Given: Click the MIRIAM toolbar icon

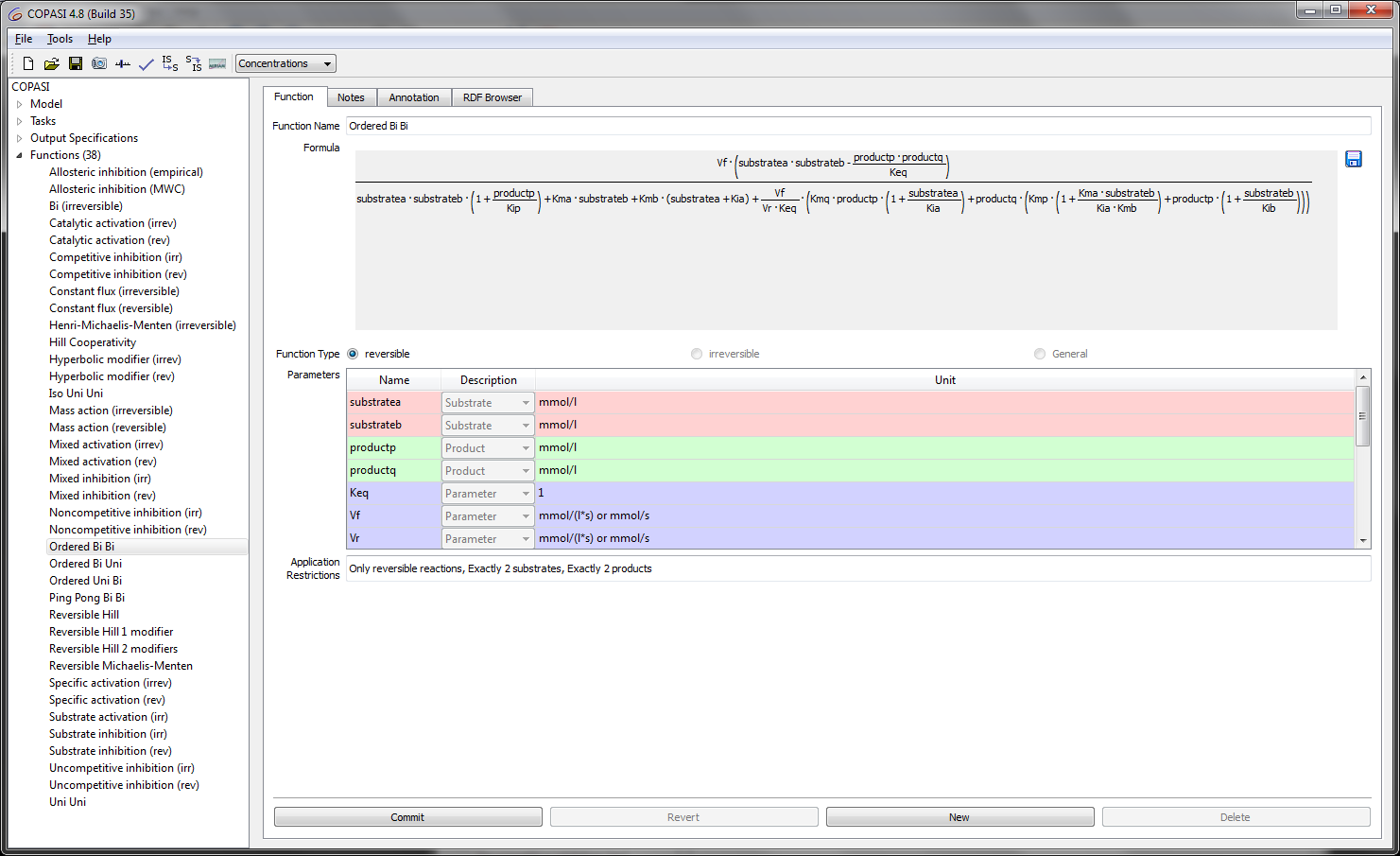Looking at the screenshot, I should [217, 63].
